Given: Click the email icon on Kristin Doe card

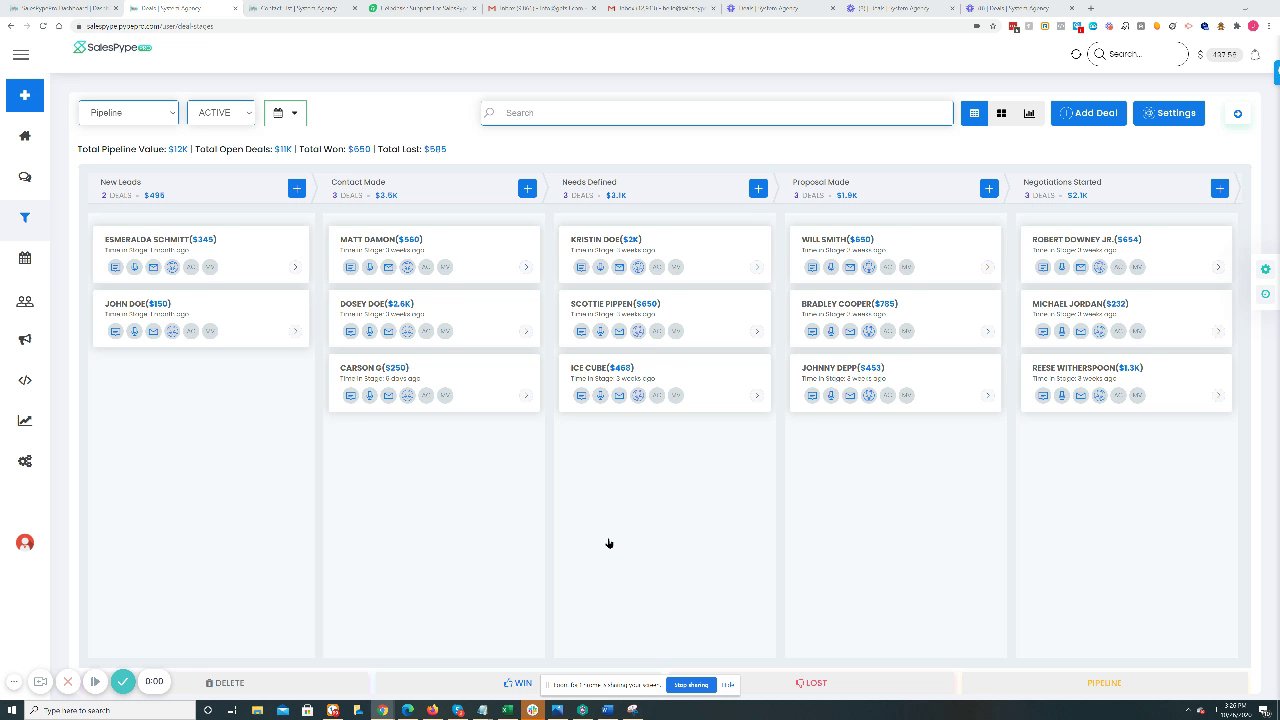Looking at the screenshot, I should pyautogui.click(x=619, y=267).
